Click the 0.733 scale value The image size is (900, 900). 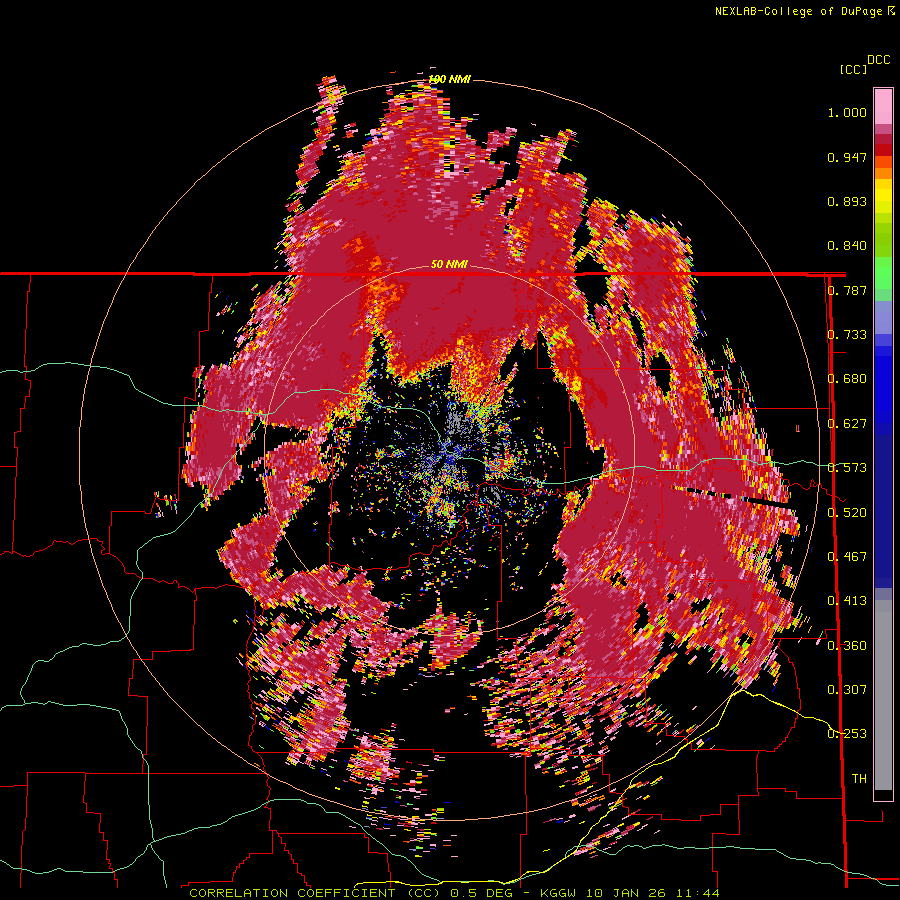[847, 335]
